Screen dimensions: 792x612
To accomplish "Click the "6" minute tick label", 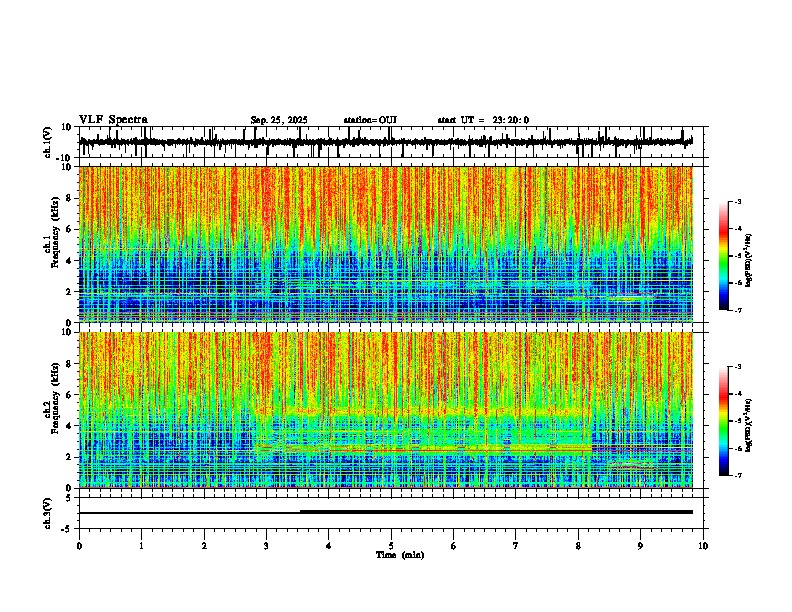I will click(454, 546).
